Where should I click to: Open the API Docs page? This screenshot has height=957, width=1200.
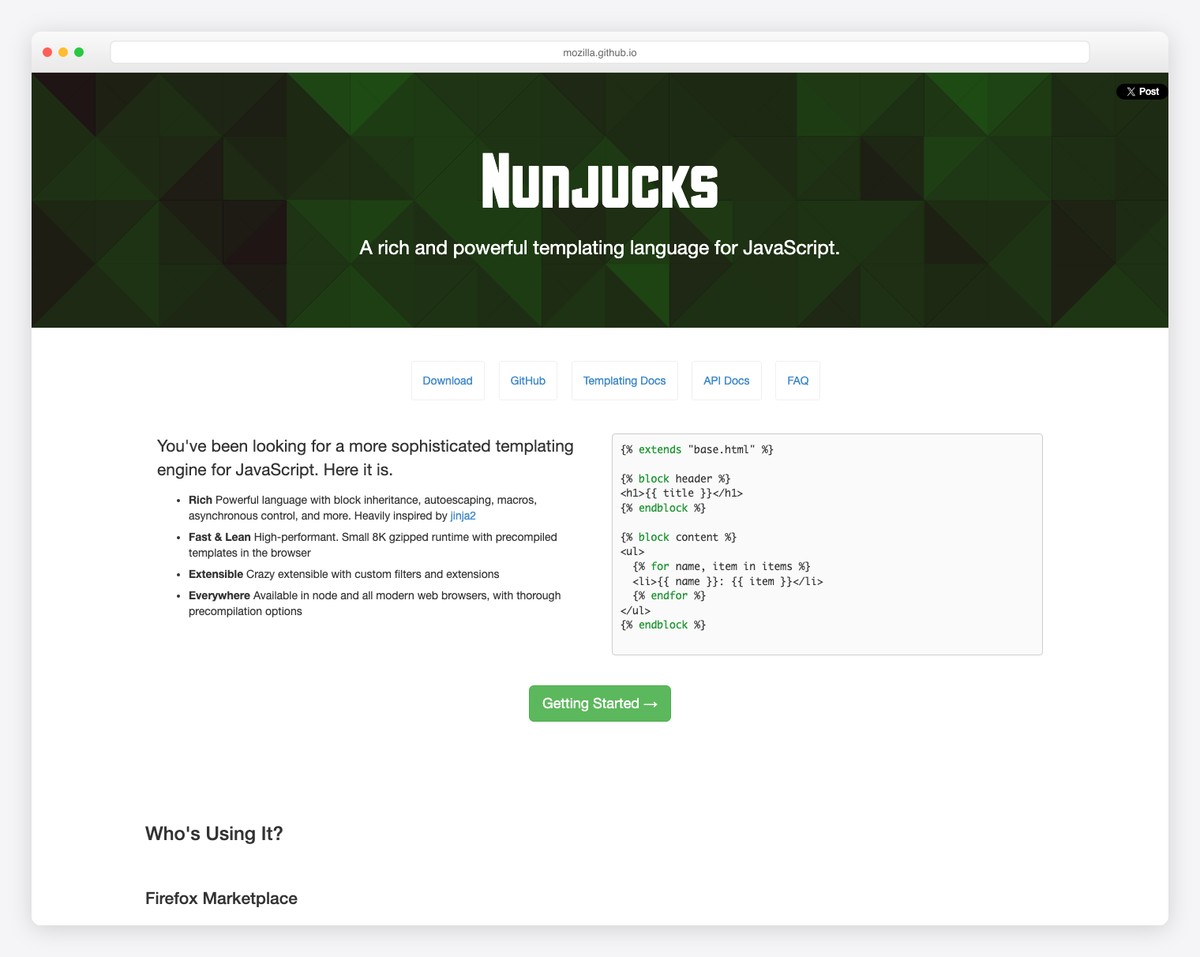coord(726,380)
